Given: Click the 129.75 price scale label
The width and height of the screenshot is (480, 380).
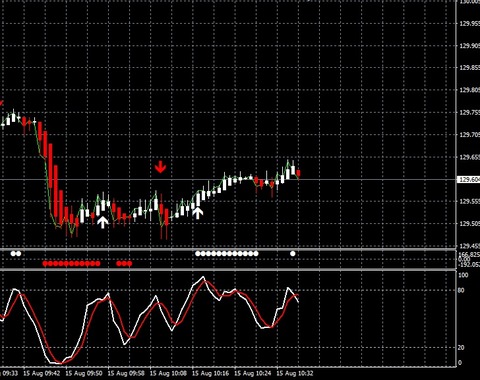Looking at the screenshot, I should 470,112.
